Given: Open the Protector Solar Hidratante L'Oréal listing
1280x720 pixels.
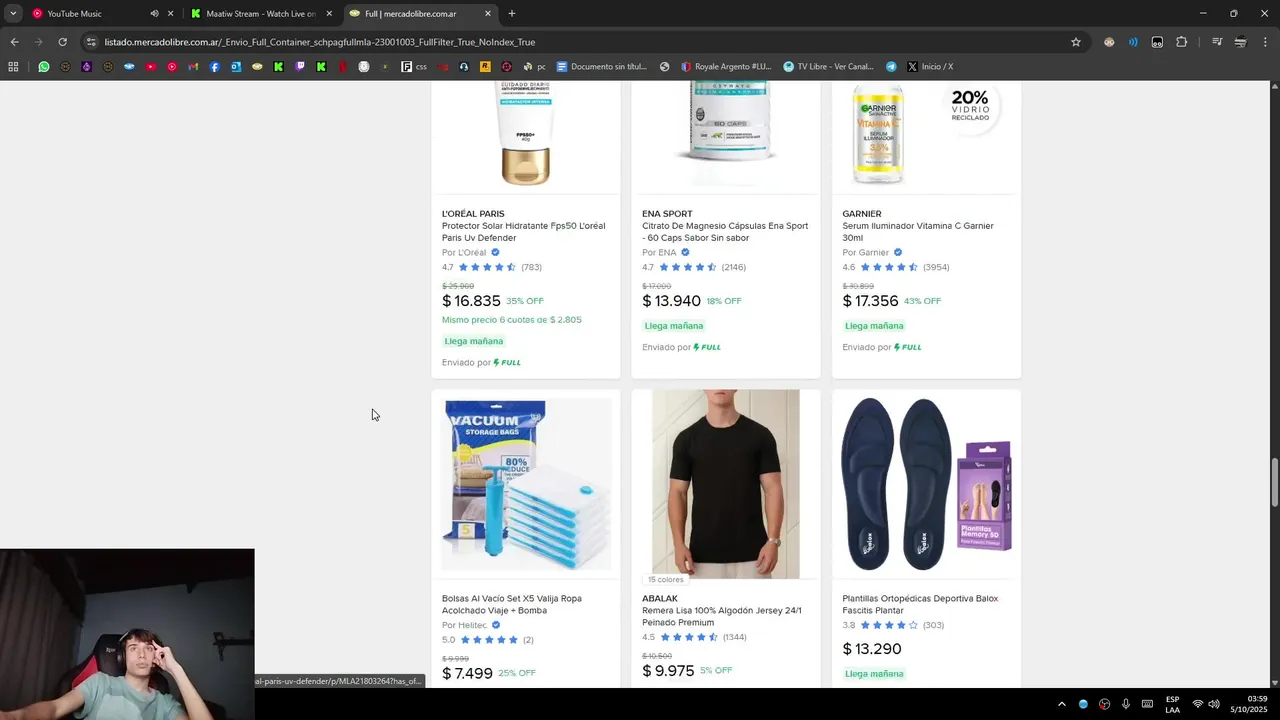Looking at the screenshot, I should [523, 232].
